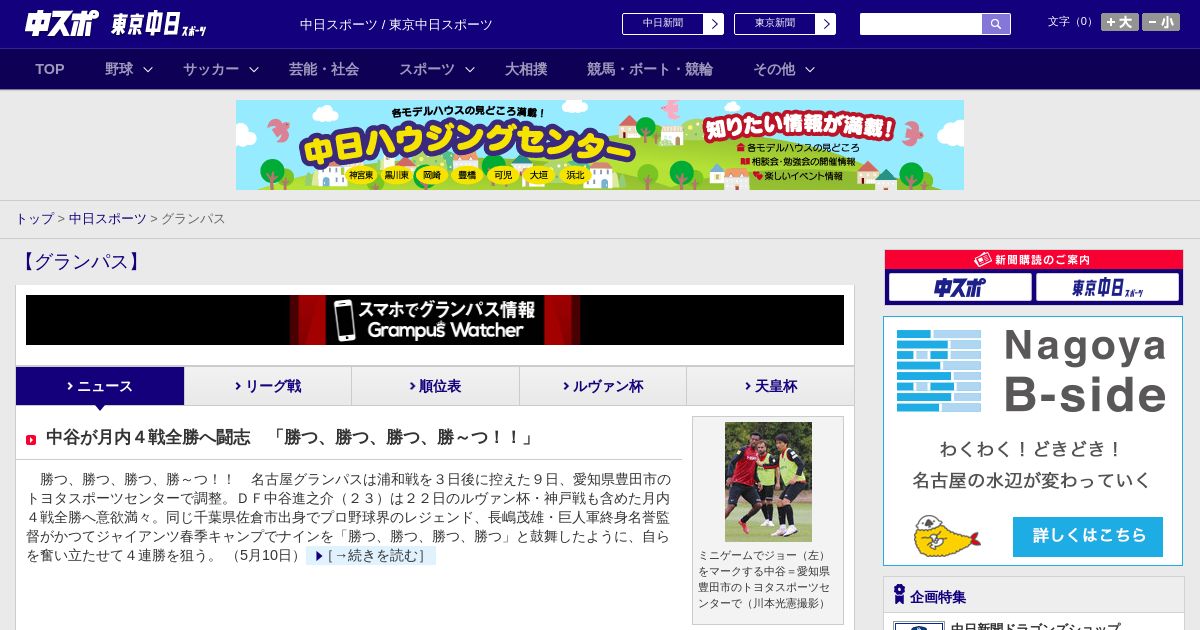Screen dimensions: 1200x630
Task: Click the arrow beside 中日新聞
Action: tap(714, 24)
